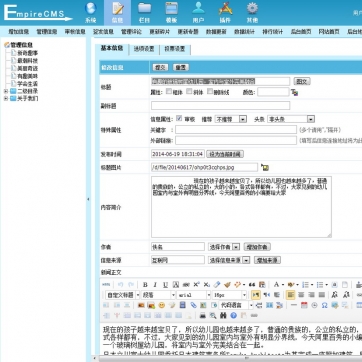Switch to the 投票设置 tab
The height and width of the screenshot is (362, 362).
(x=175, y=49)
